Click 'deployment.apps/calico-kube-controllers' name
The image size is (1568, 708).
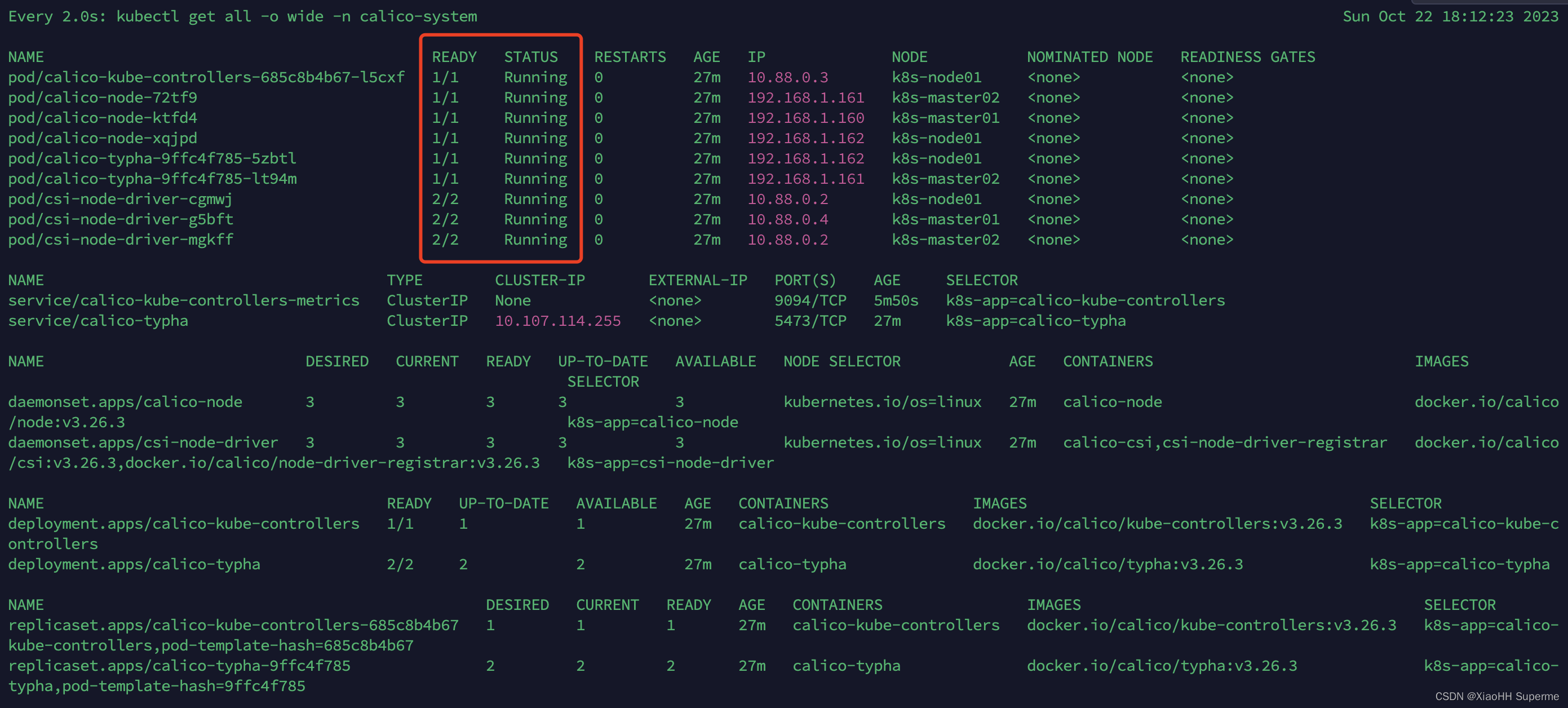[184, 524]
